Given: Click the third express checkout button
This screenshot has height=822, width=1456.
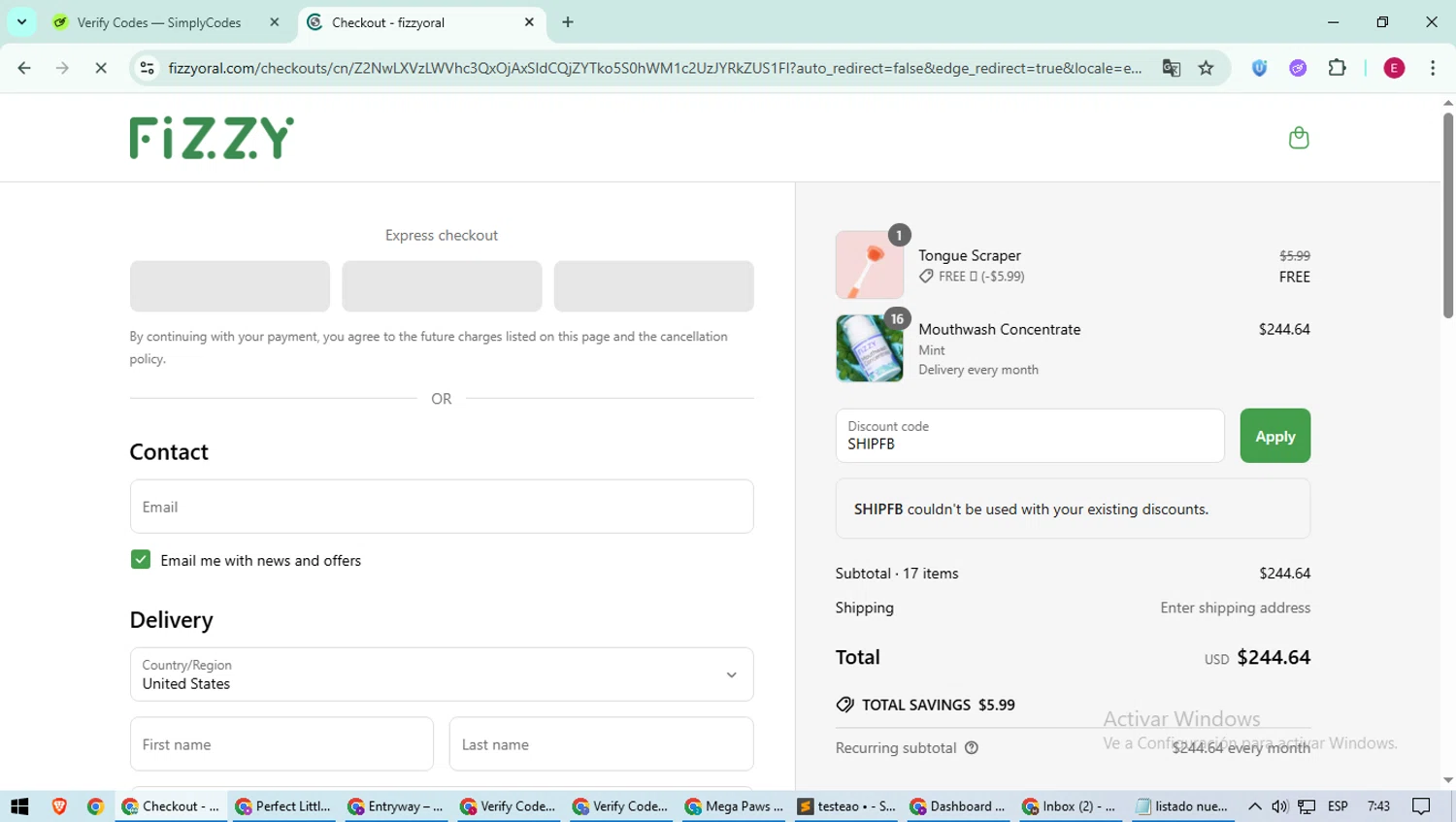Looking at the screenshot, I should tap(653, 286).
